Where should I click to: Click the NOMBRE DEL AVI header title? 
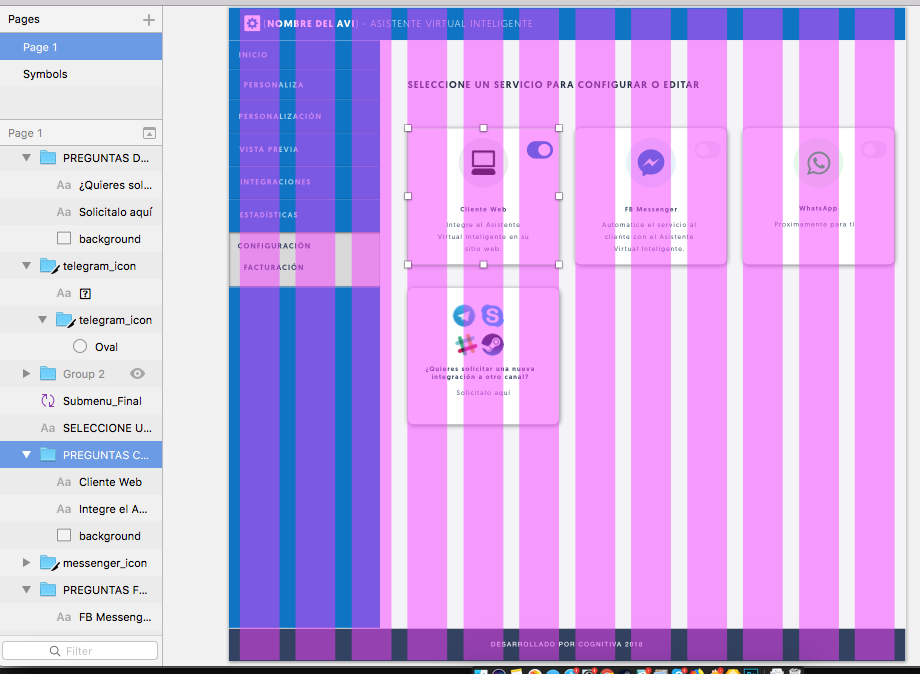(x=311, y=23)
